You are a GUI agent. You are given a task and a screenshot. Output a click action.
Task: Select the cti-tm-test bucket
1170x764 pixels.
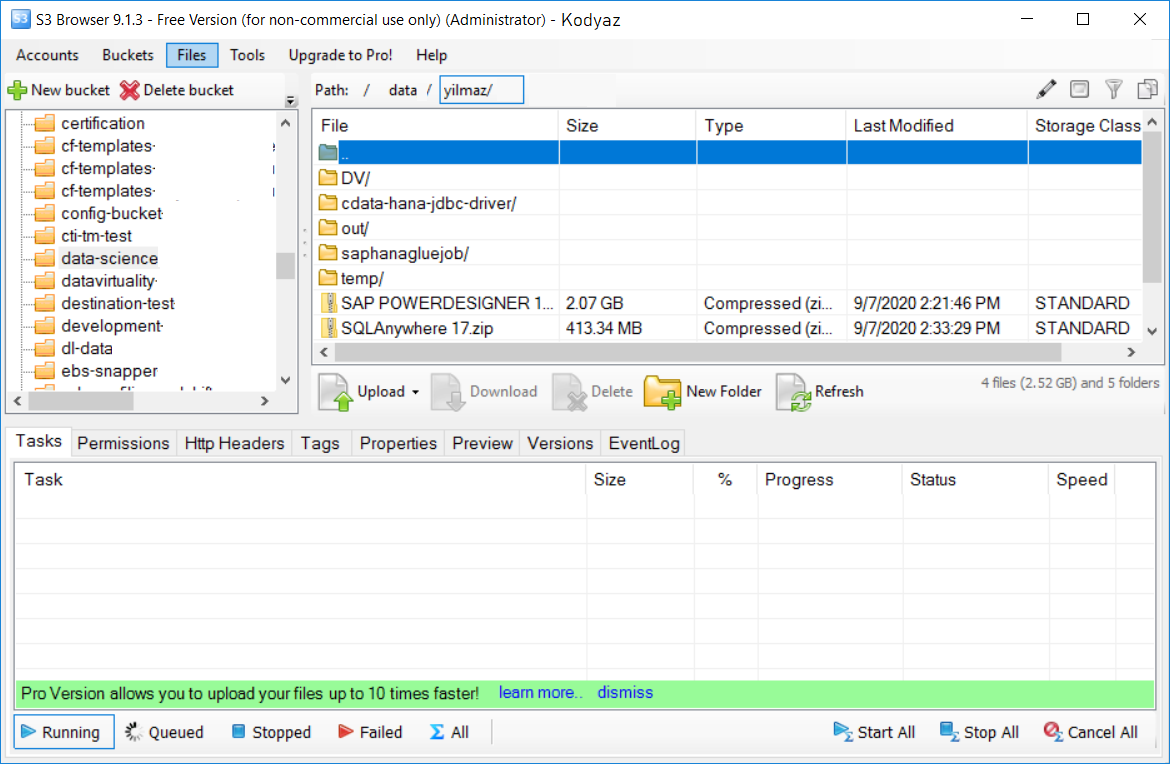(96, 236)
